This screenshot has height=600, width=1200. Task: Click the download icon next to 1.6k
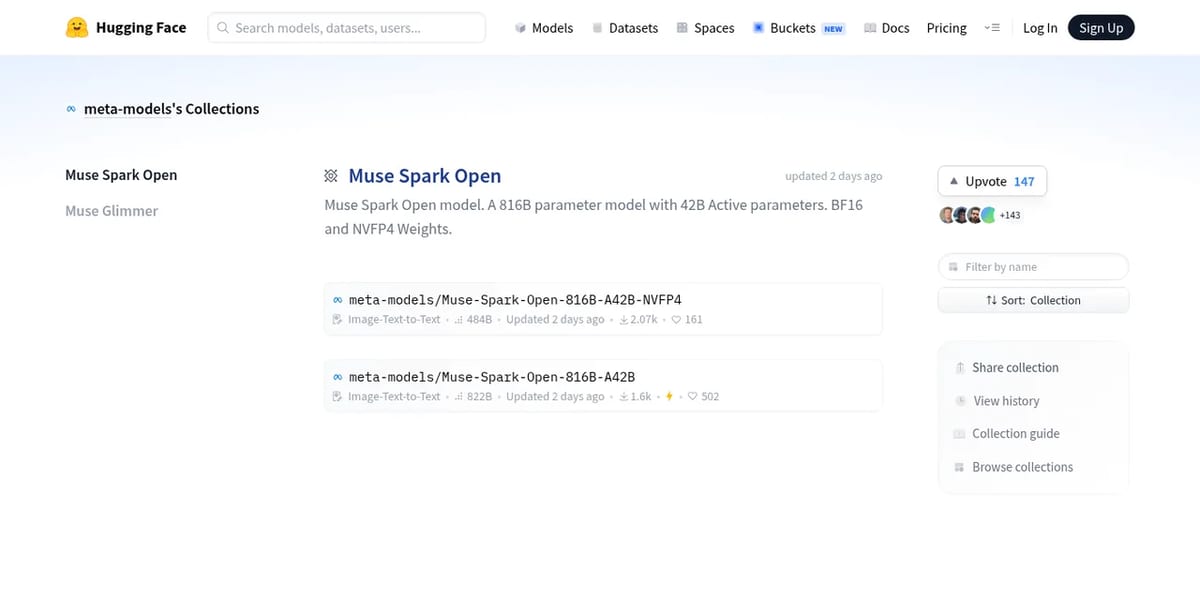tap(624, 397)
